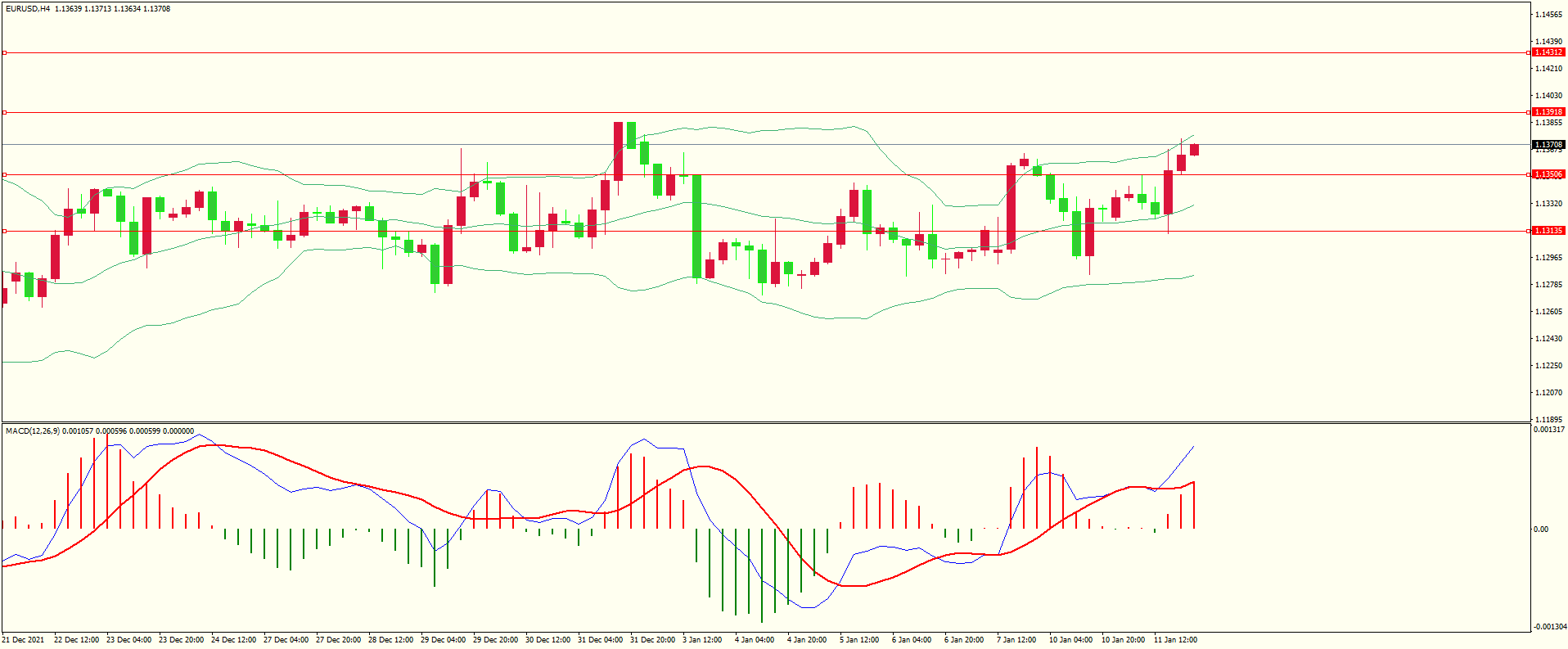
Task: Select left handle of 1.13135 horizontal line
Action: [4, 231]
